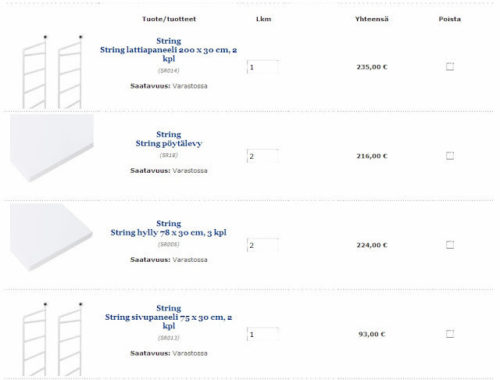Click the String brand name above pöytälevy
The height and width of the screenshot is (380, 500).
169,134
